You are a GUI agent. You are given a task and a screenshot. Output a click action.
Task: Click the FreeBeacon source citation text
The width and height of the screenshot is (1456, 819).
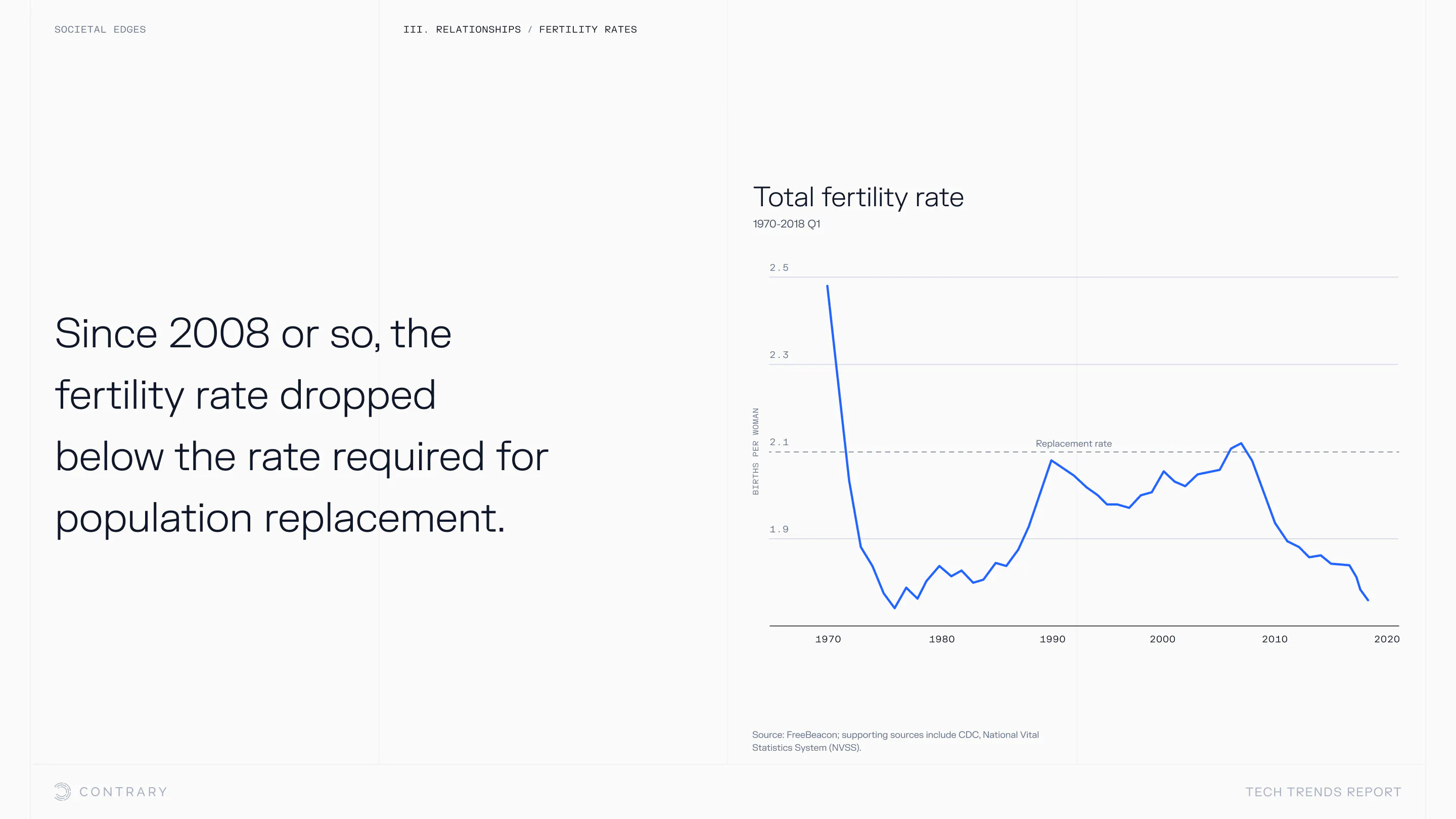[x=895, y=741]
